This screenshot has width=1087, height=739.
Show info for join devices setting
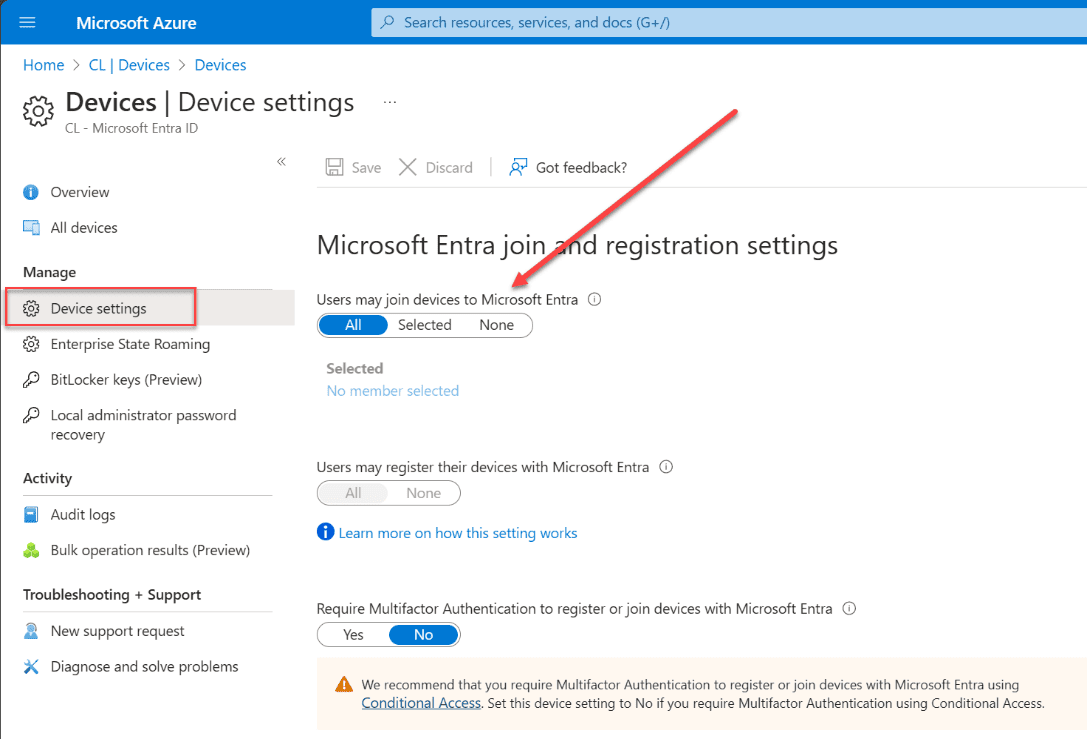(594, 299)
